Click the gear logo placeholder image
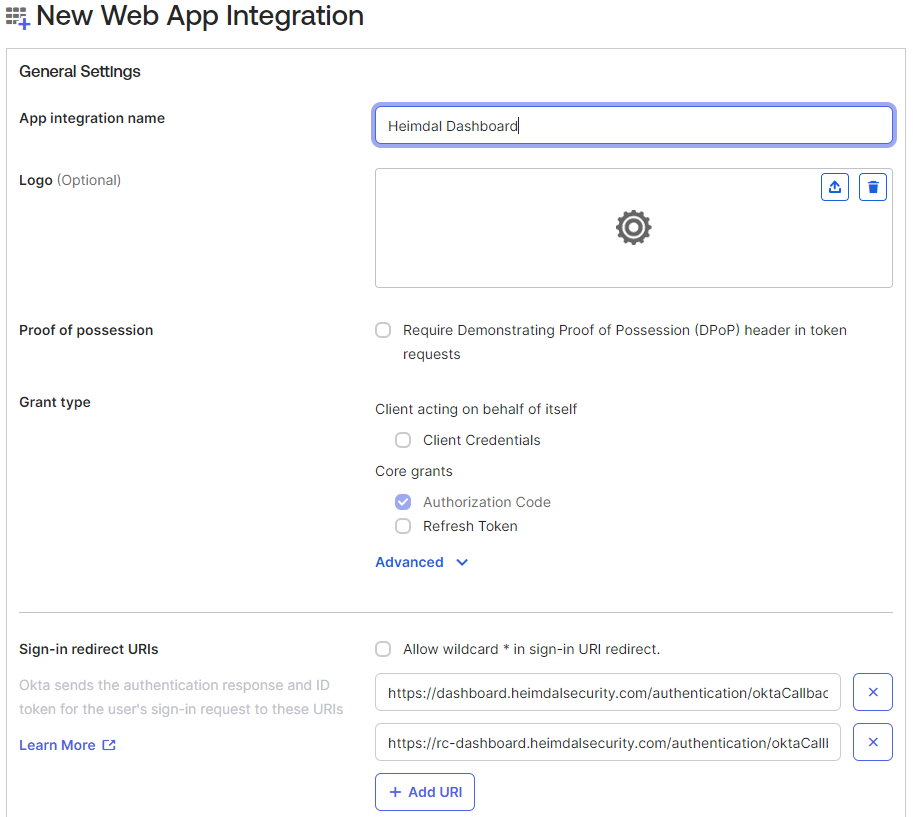The height and width of the screenshot is (817, 913). point(634,227)
